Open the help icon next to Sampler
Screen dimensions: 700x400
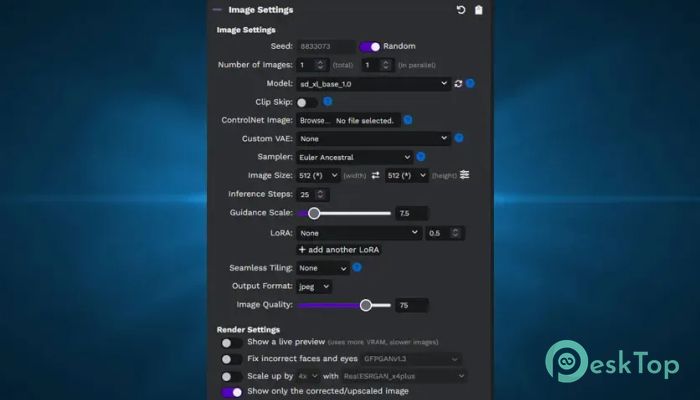tap(421, 157)
